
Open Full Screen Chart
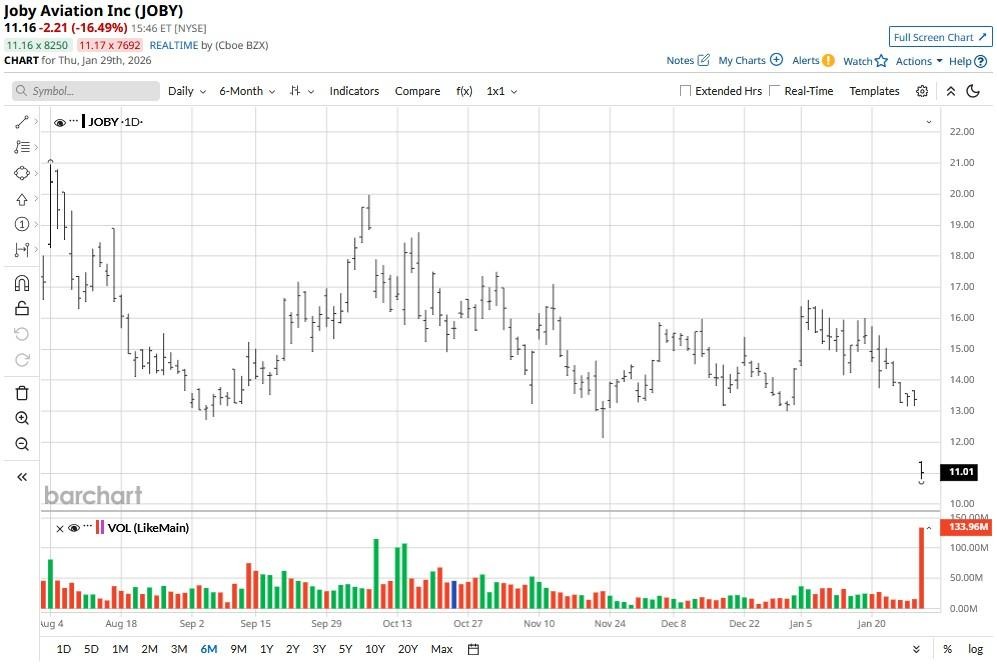[940, 37]
